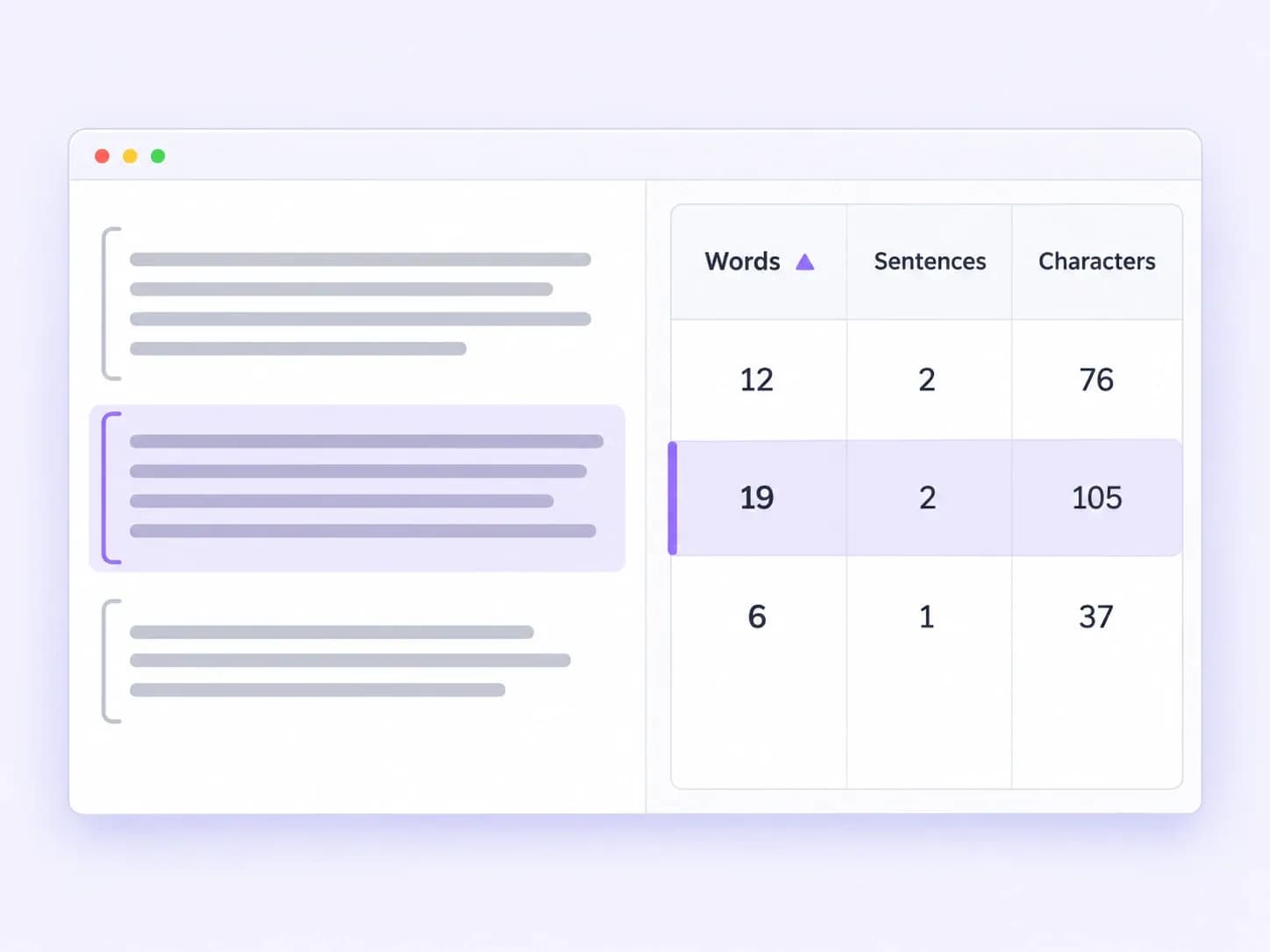Click the Sentences value in the 12-word row
1270x952 pixels.
point(927,380)
